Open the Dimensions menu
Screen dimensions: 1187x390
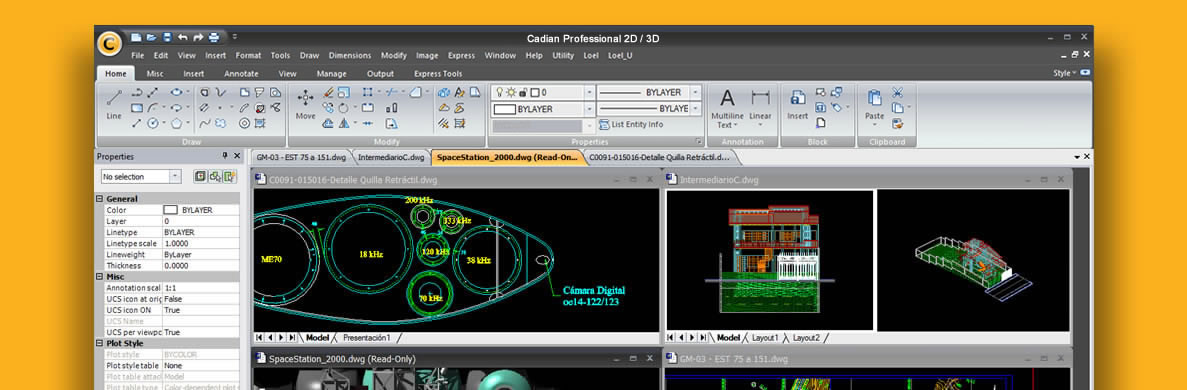(x=350, y=55)
